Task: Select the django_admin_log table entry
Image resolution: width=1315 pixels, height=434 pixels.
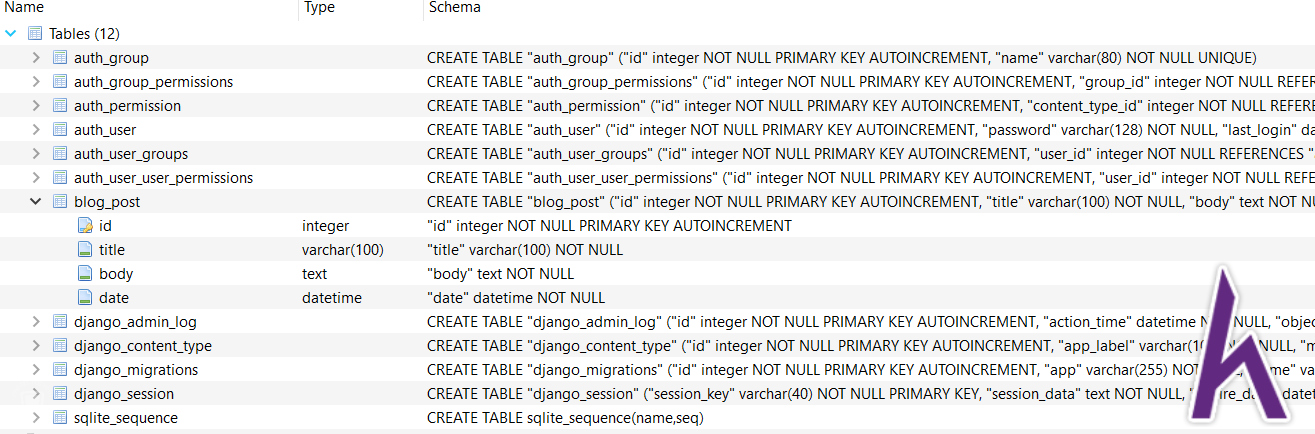Action: click(x=135, y=322)
